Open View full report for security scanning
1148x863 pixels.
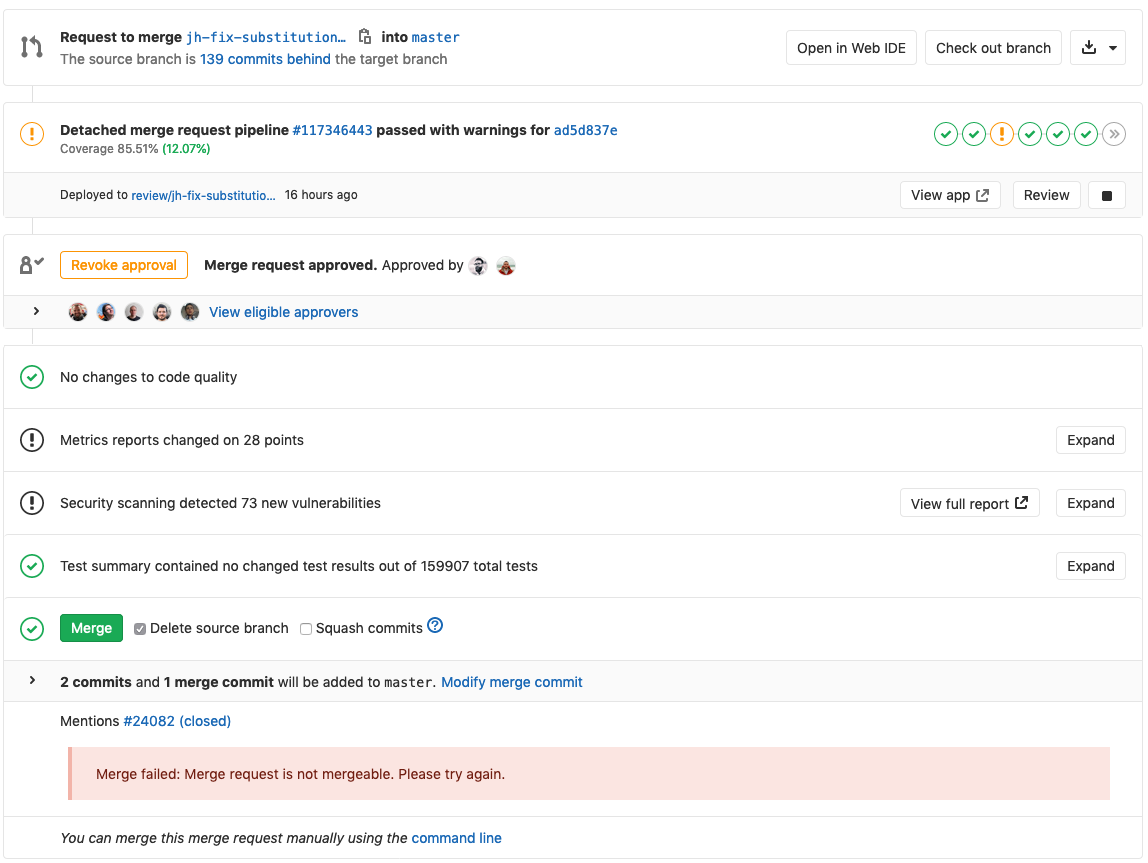tap(969, 503)
